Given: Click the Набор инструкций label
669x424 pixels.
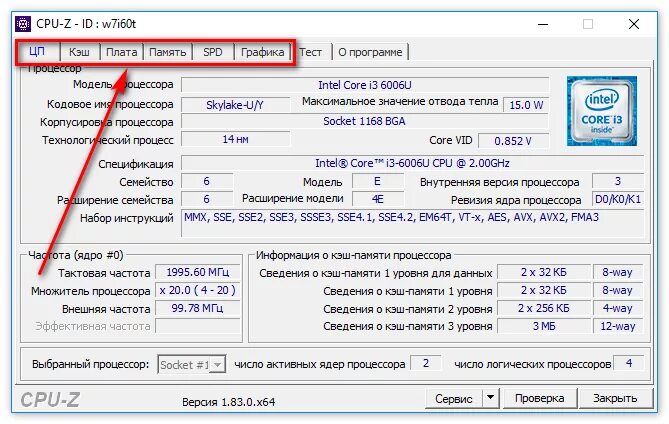Looking at the screenshot, I should point(127,218).
